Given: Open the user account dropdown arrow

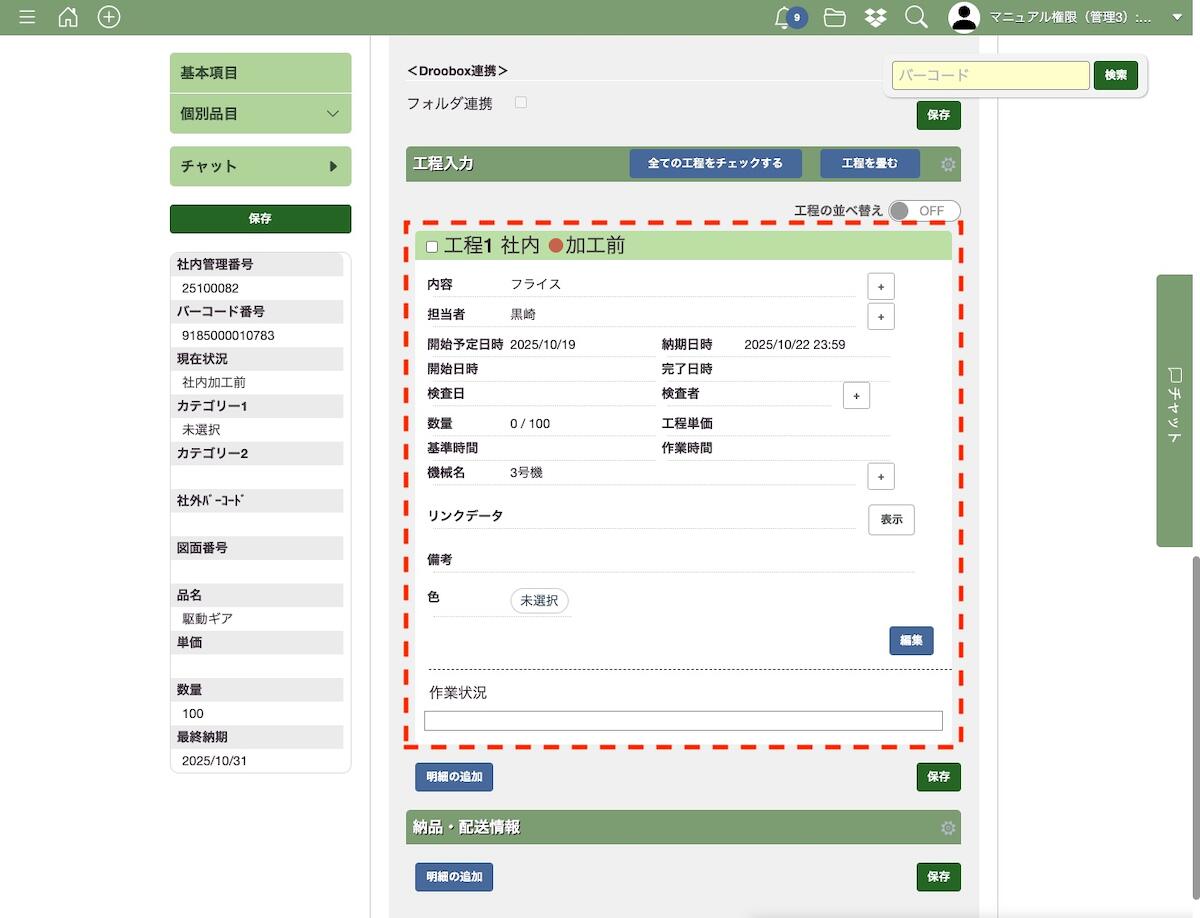Looking at the screenshot, I should click(1176, 17).
